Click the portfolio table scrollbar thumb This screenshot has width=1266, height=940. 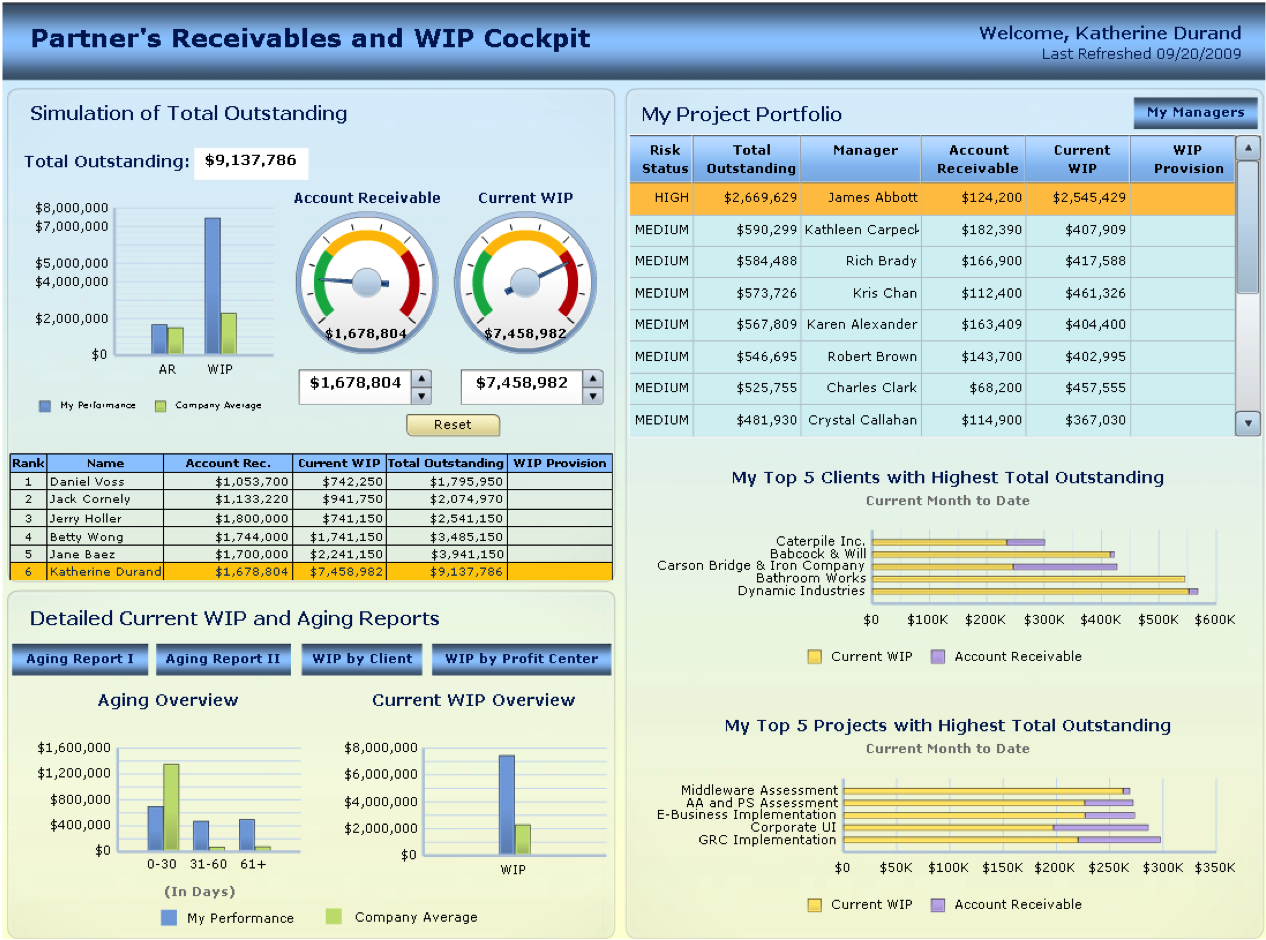pos(1248,227)
